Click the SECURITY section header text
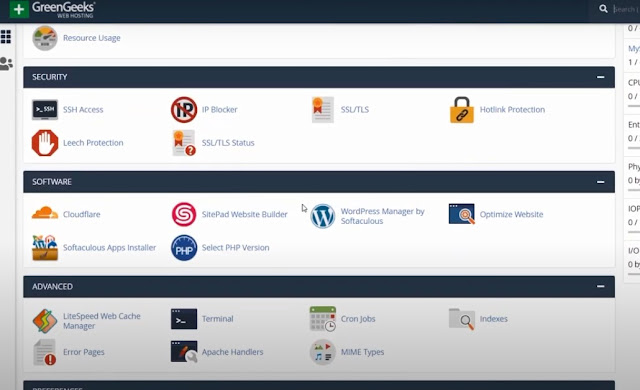The image size is (640, 390). click(50, 77)
